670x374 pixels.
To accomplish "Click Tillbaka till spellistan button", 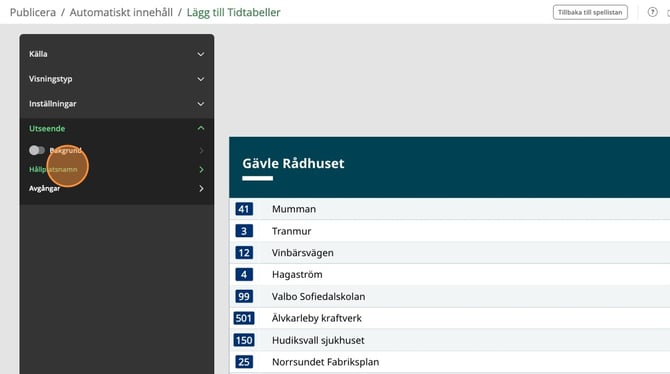I will pos(590,12).
